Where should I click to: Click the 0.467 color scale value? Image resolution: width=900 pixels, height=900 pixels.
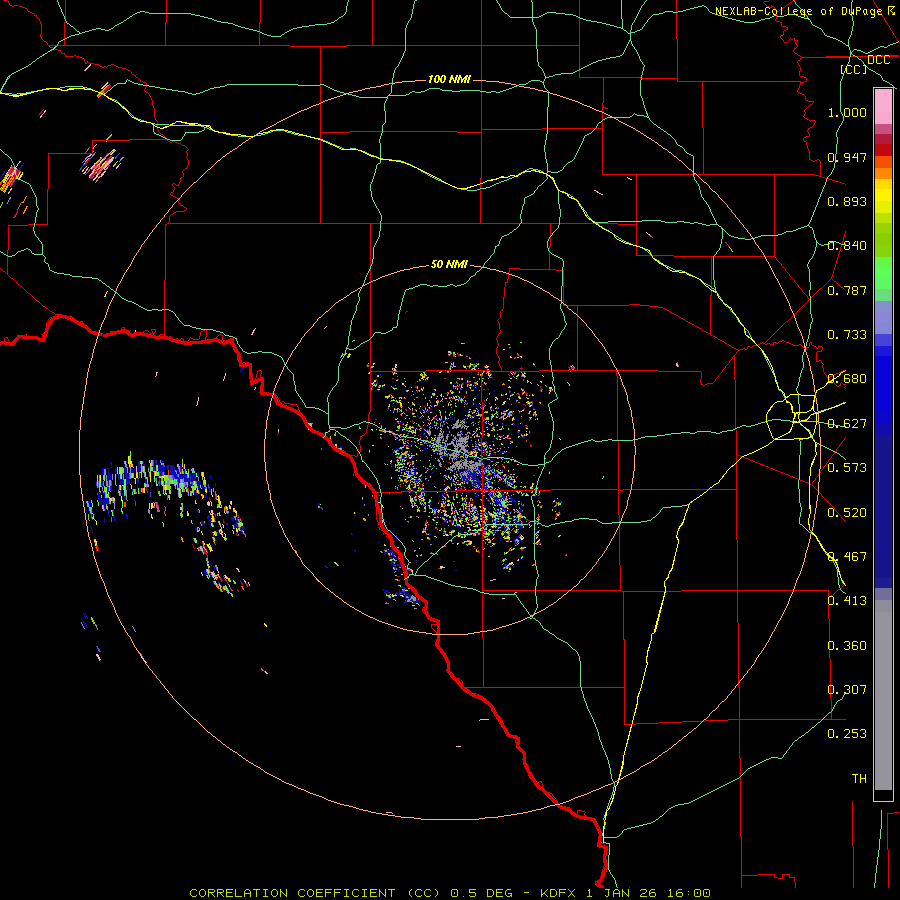847,557
